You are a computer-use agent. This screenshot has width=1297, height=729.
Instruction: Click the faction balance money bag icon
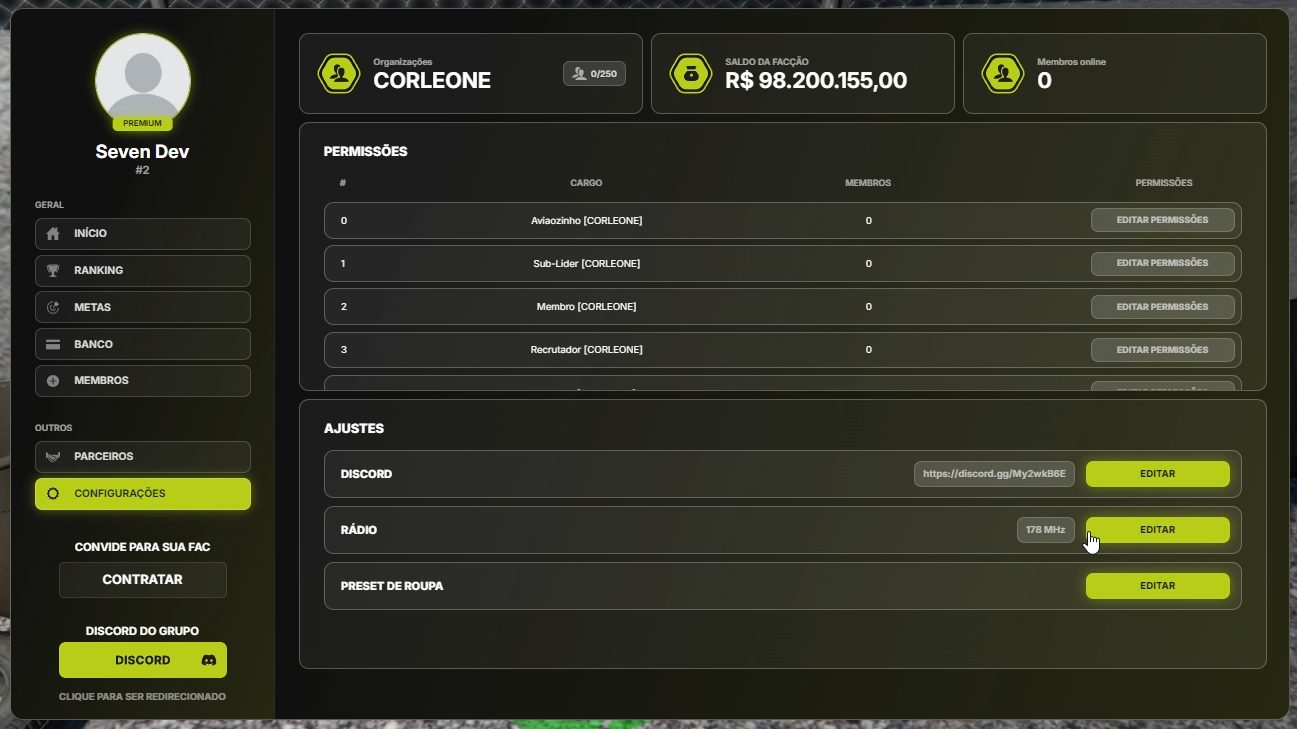click(690, 74)
